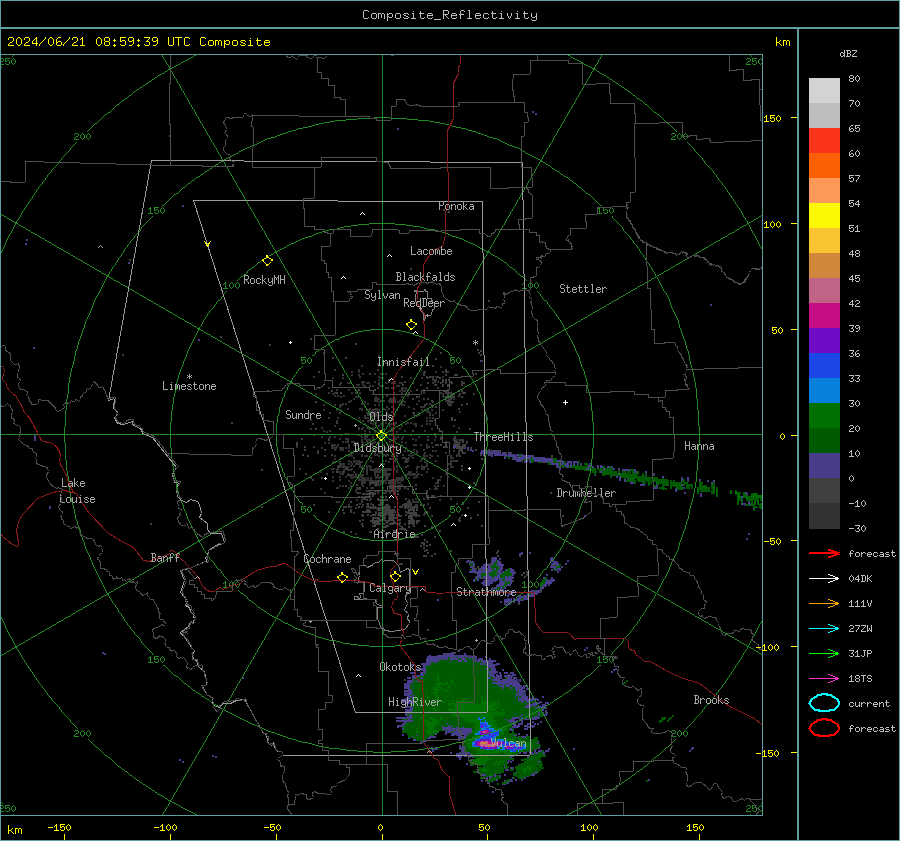This screenshot has width=900, height=841.
Task: Click the light gray 80 dBZ swatch
Action: 824,91
